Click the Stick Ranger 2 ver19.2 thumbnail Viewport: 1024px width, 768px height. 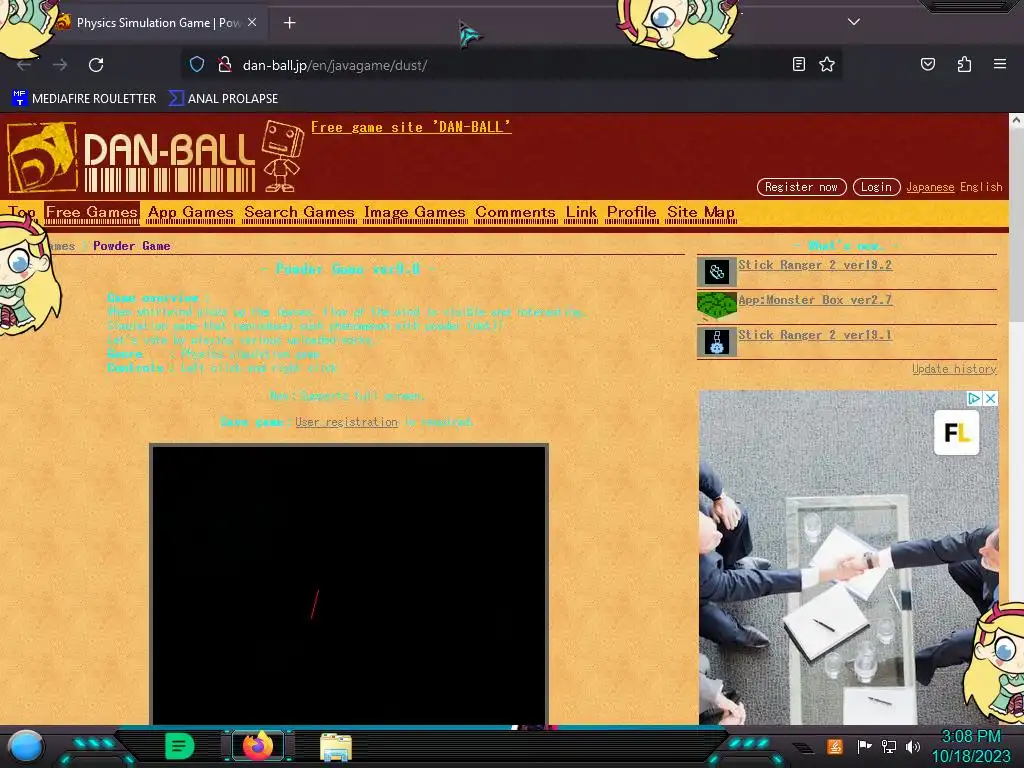(716, 272)
